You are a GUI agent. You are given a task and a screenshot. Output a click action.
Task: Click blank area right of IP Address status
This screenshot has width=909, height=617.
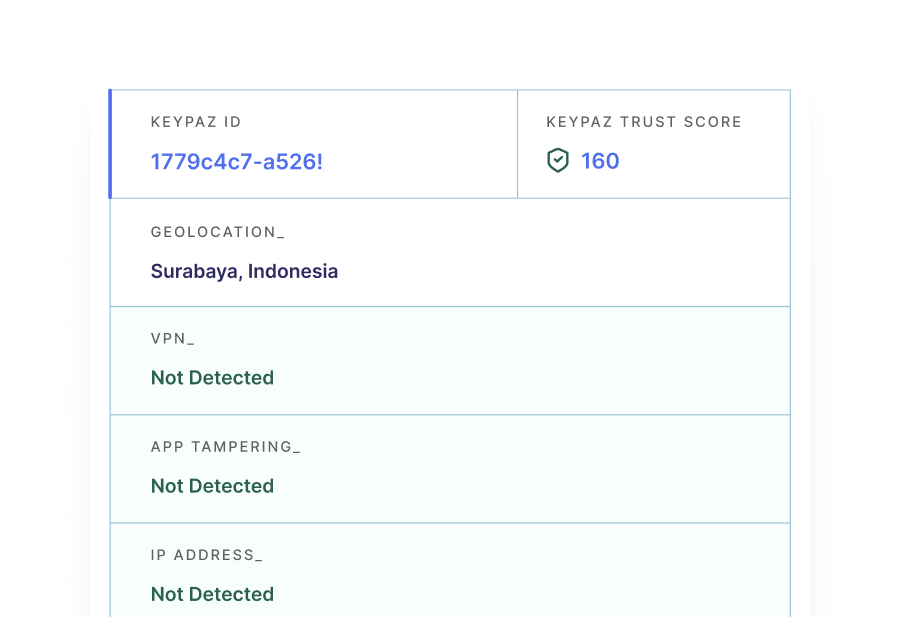pos(530,594)
